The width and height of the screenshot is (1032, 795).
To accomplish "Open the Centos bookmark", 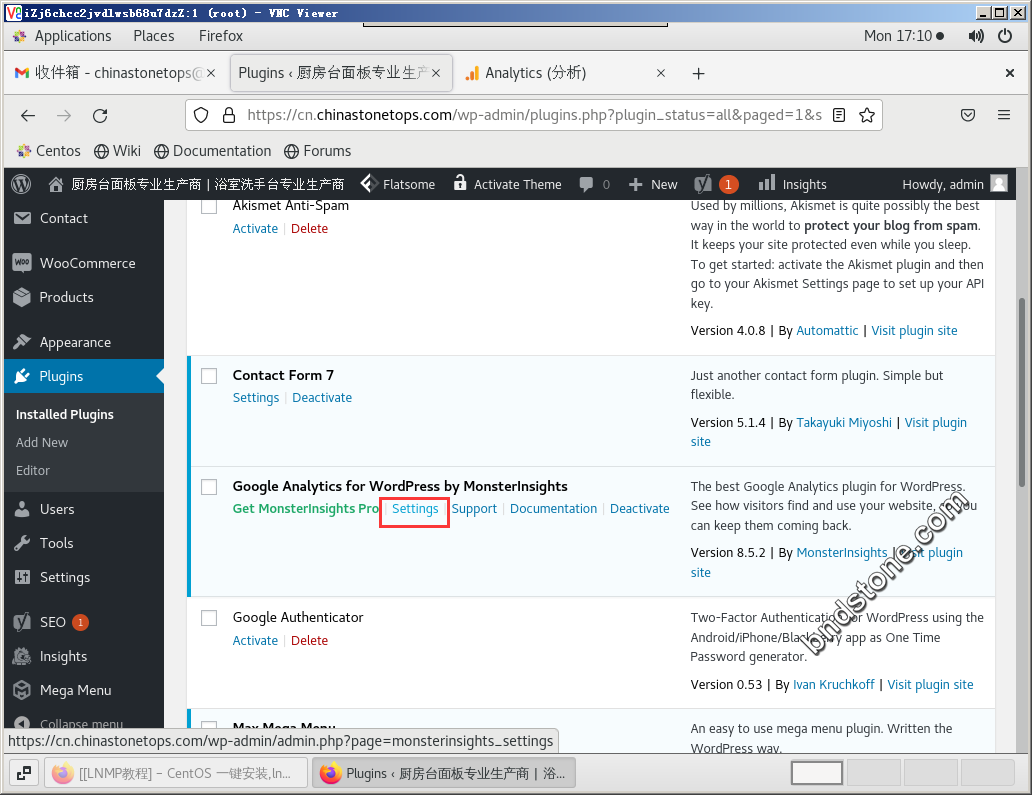I will click(x=49, y=151).
